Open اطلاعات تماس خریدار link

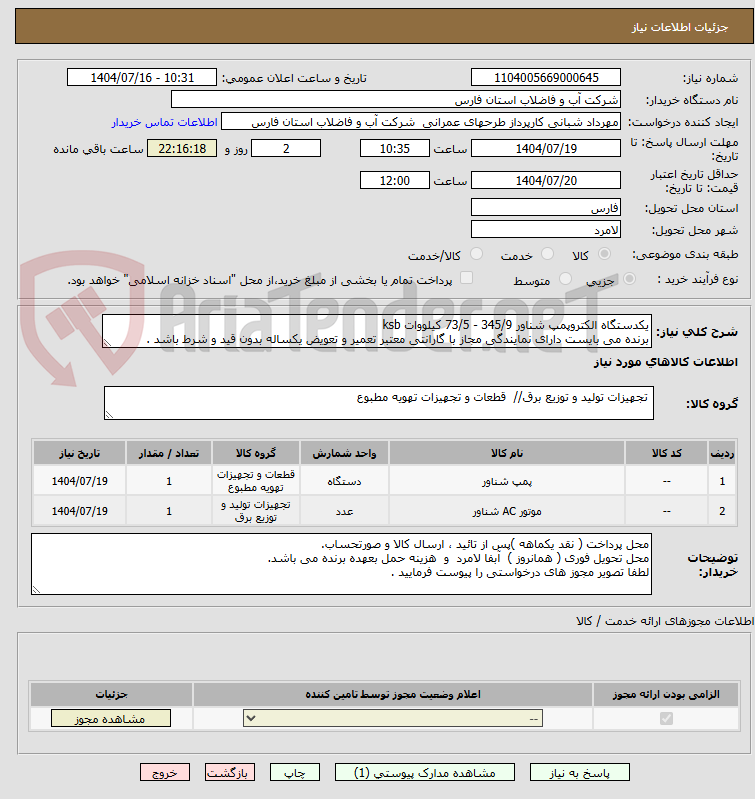click(164, 122)
